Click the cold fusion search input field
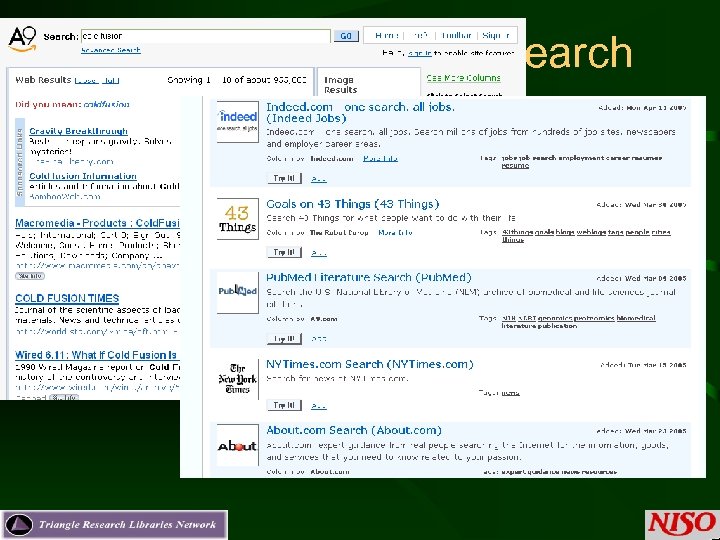720x540 pixels. 206,36
